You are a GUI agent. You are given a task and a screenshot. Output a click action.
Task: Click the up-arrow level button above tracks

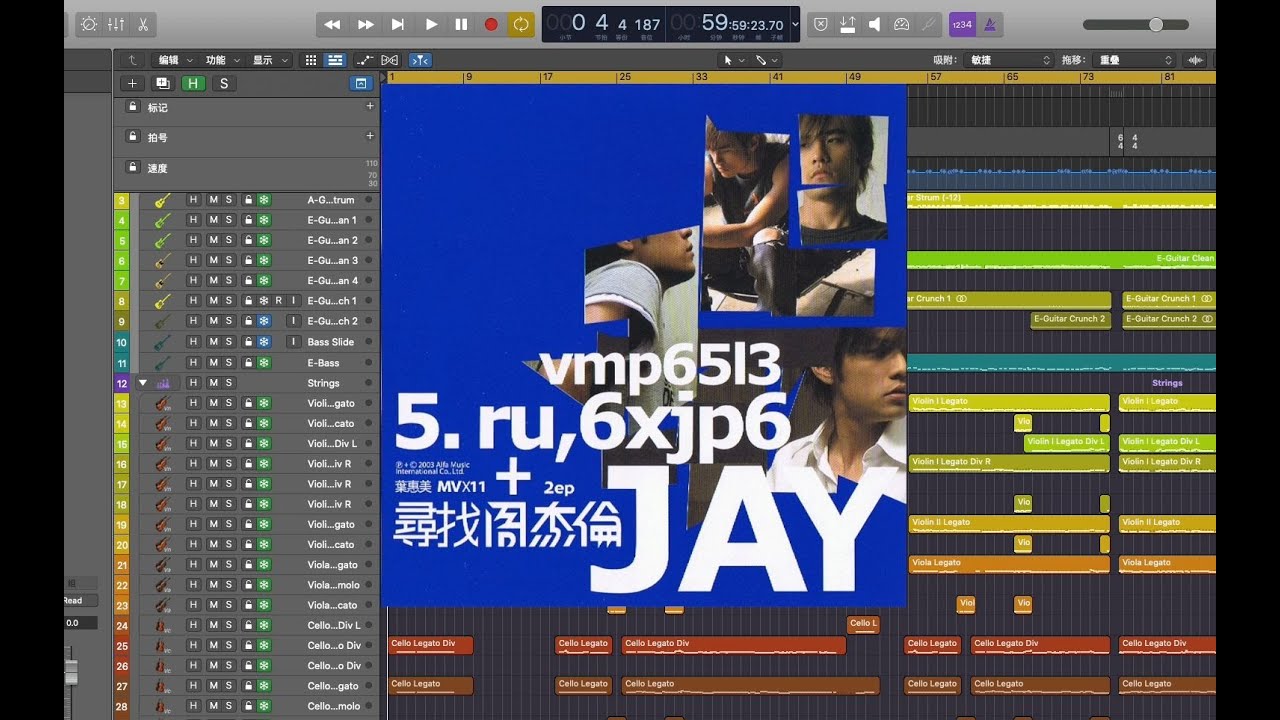[132, 60]
